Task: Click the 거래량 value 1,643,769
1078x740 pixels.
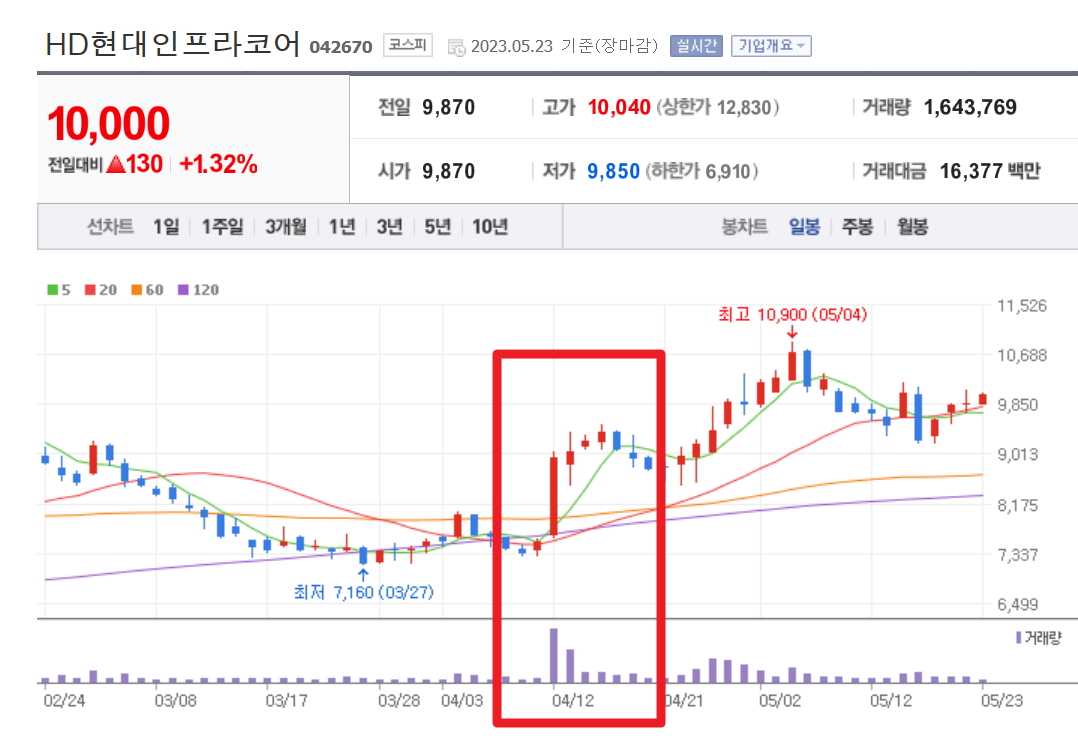Action: [970, 107]
